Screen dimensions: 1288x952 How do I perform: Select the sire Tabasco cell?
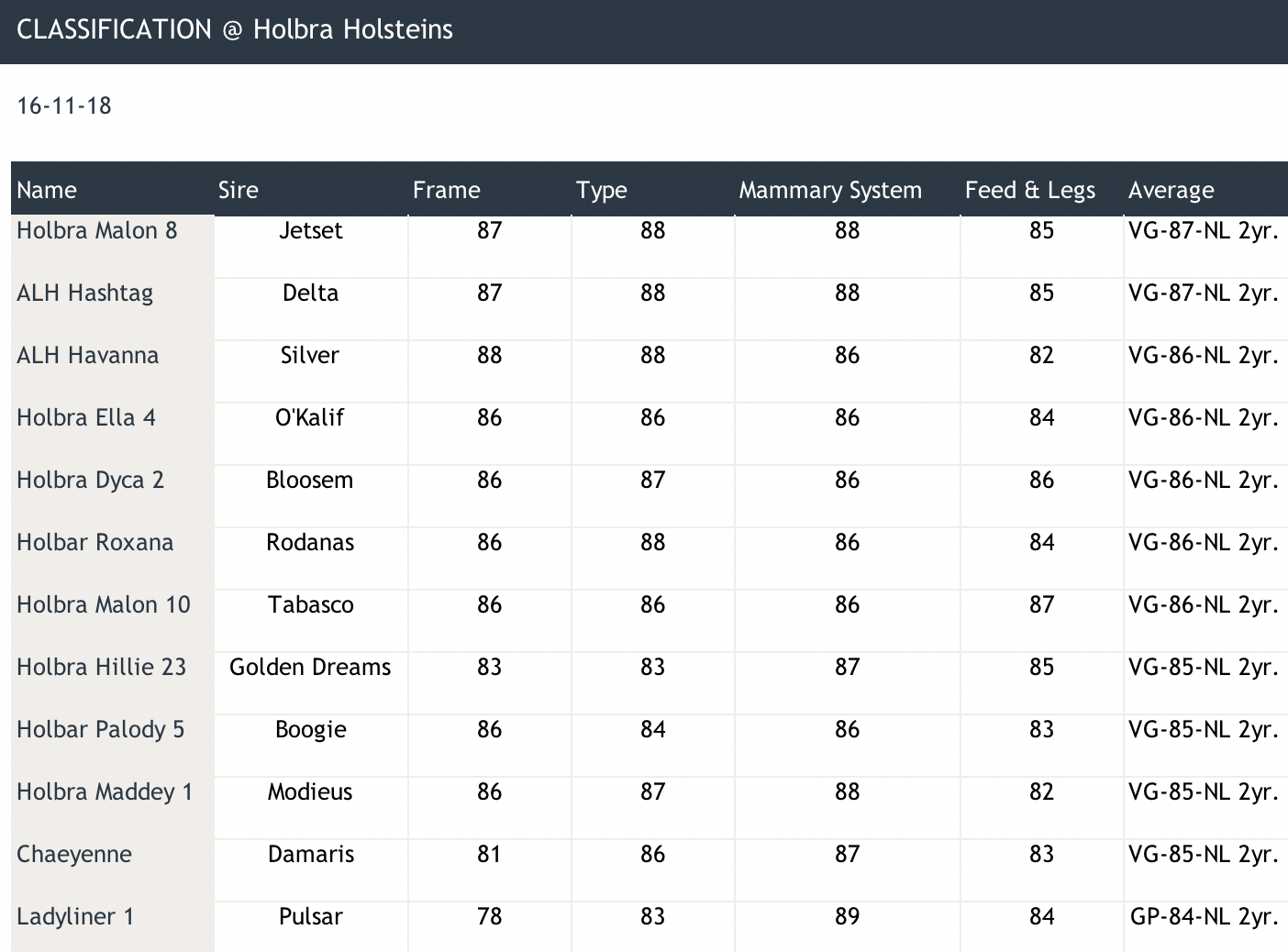pyautogui.click(x=310, y=604)
